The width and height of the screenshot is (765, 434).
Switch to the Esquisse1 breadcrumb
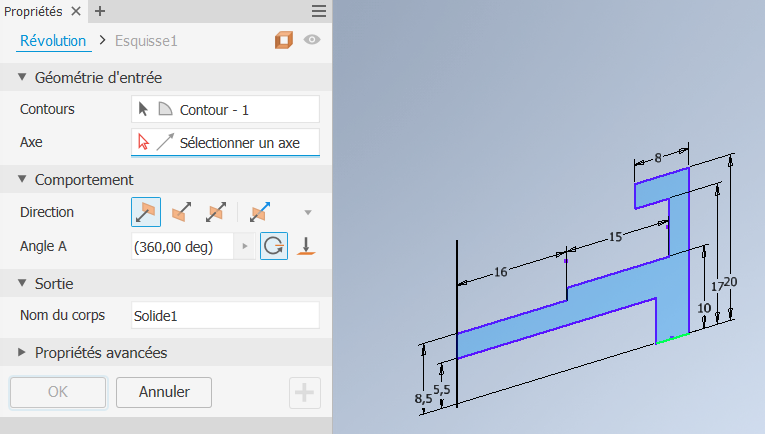coord(146,41)
